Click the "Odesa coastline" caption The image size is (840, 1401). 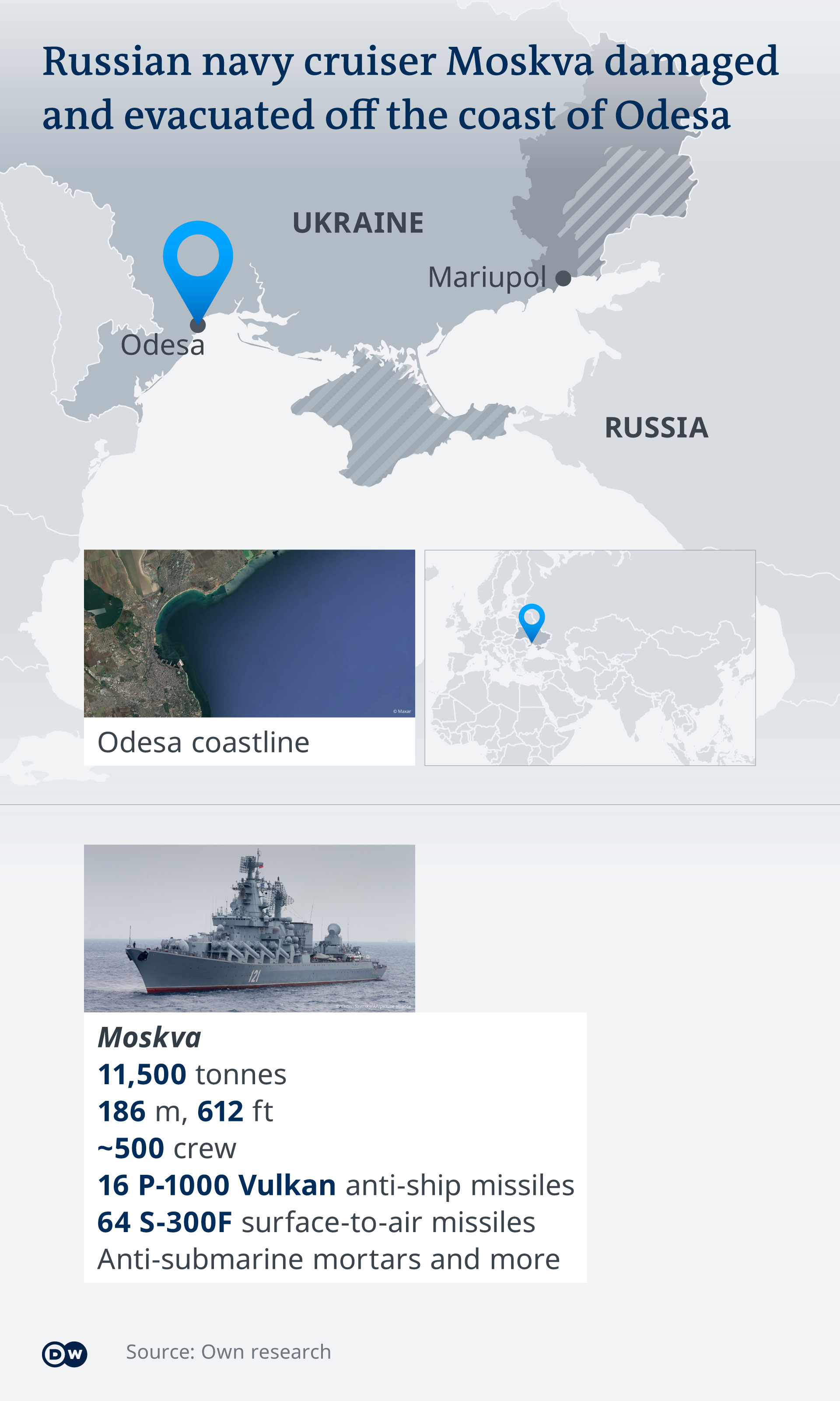click(x=203, y=742)
